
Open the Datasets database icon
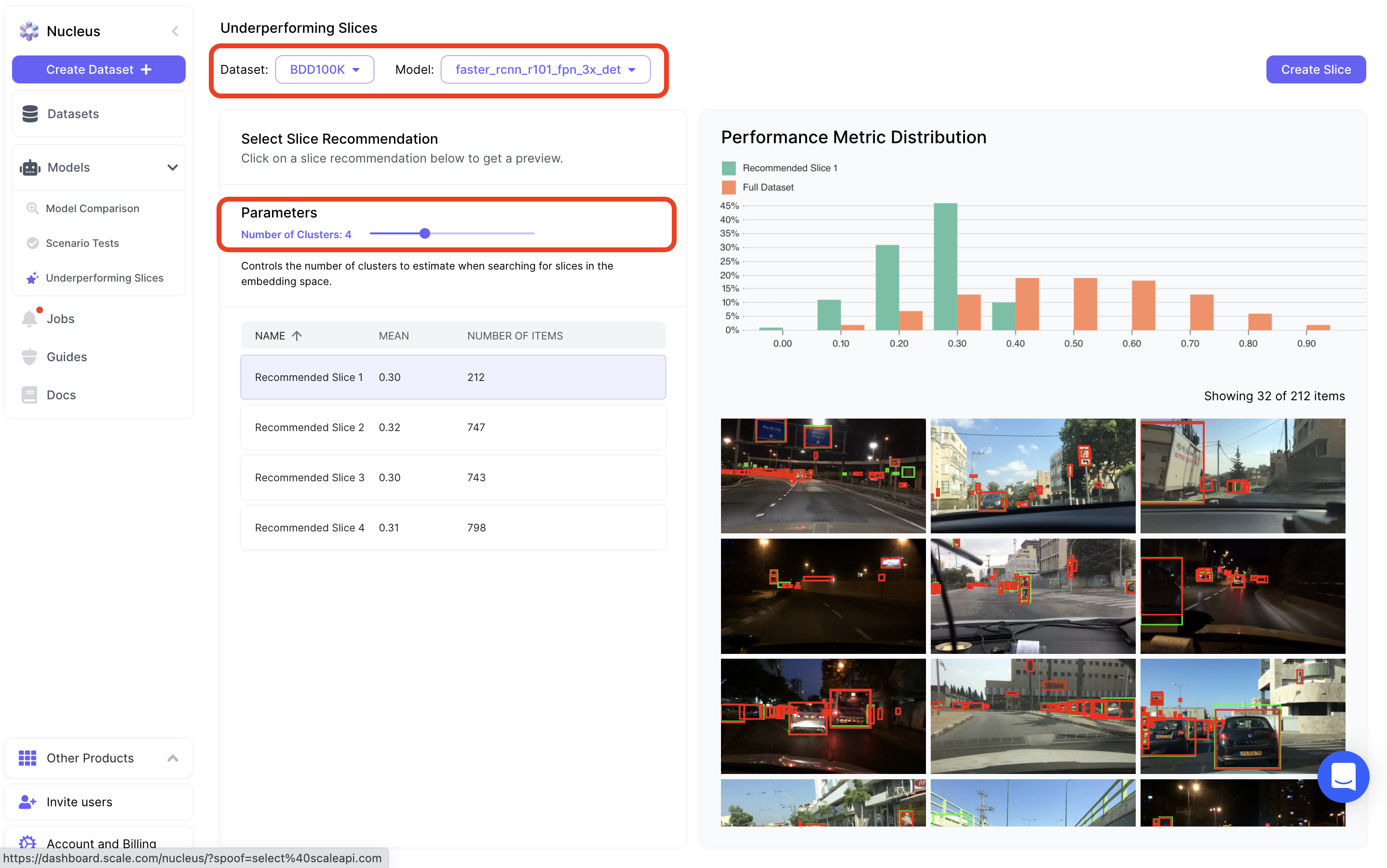[30, 114]
